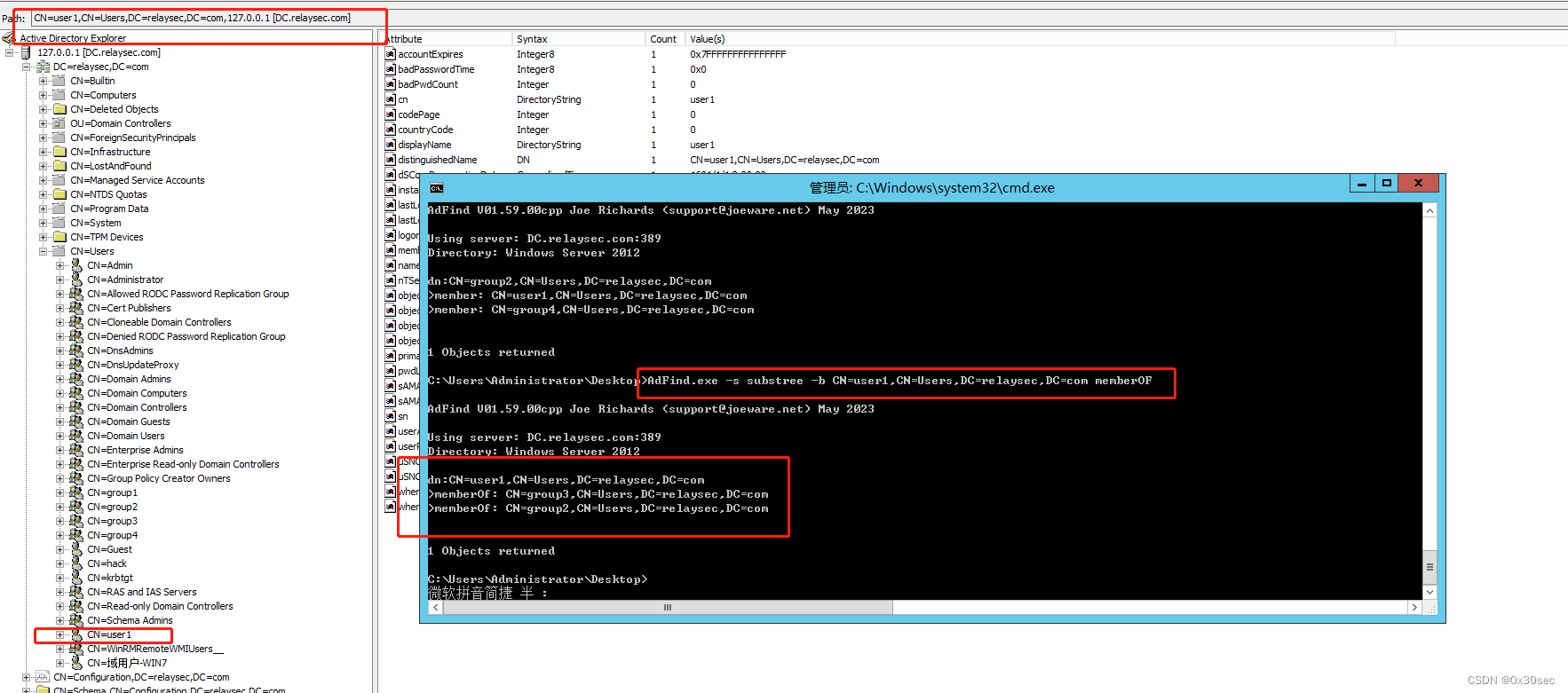
Task: Click the badPwdCount attribute icon
Action: (x=391, y=84)
